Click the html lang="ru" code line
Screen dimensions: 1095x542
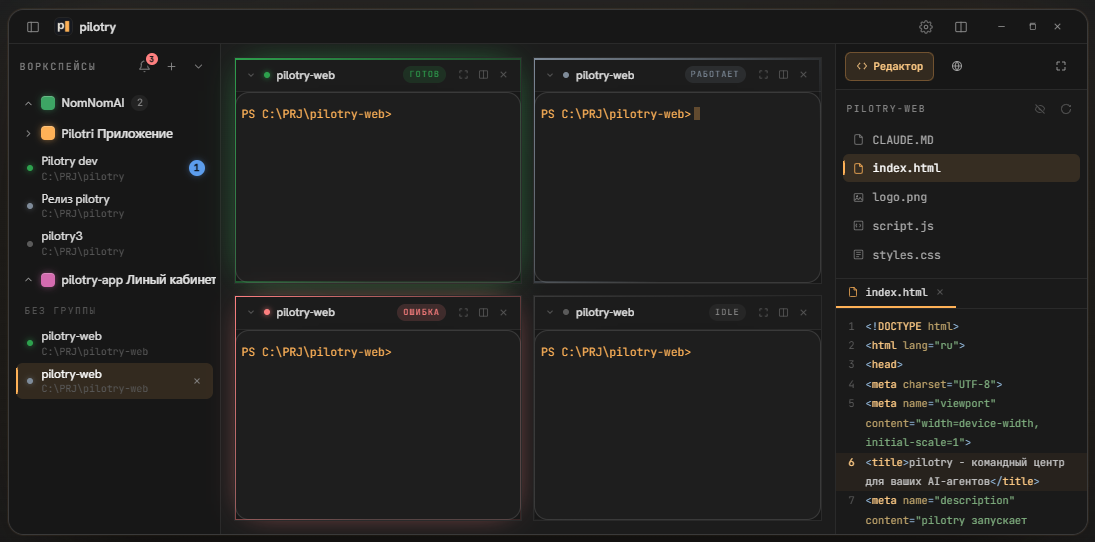(915, 345)
